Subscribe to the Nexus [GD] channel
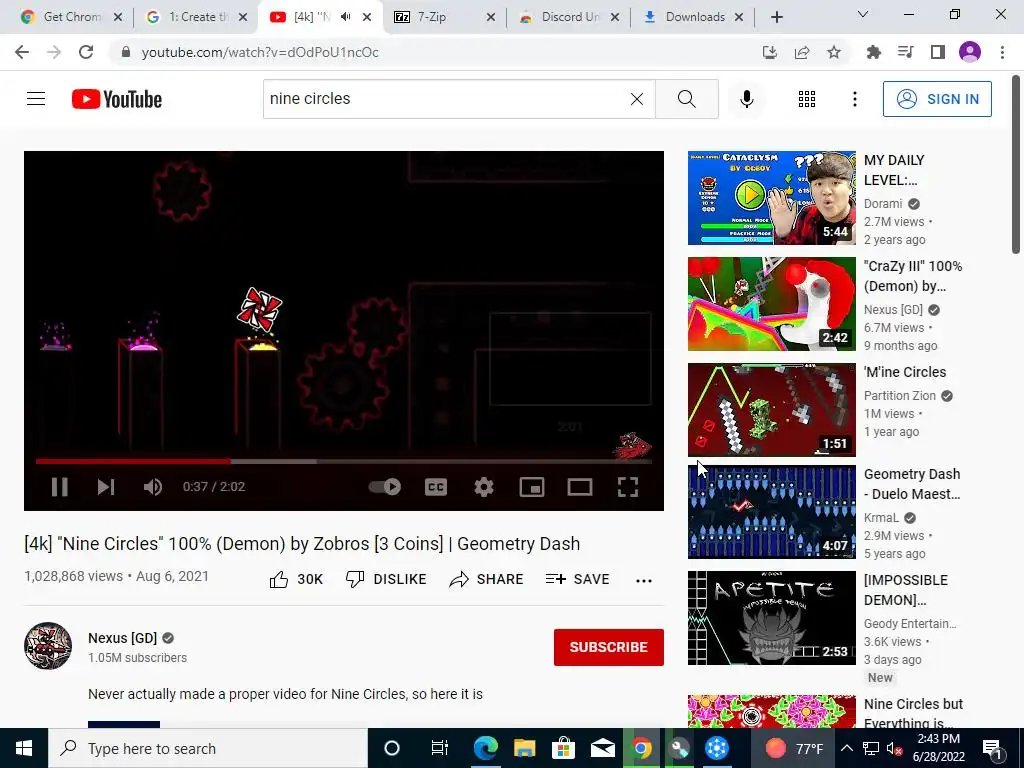This screenshot has height=768, width=1024. click(x=609, y=647)
